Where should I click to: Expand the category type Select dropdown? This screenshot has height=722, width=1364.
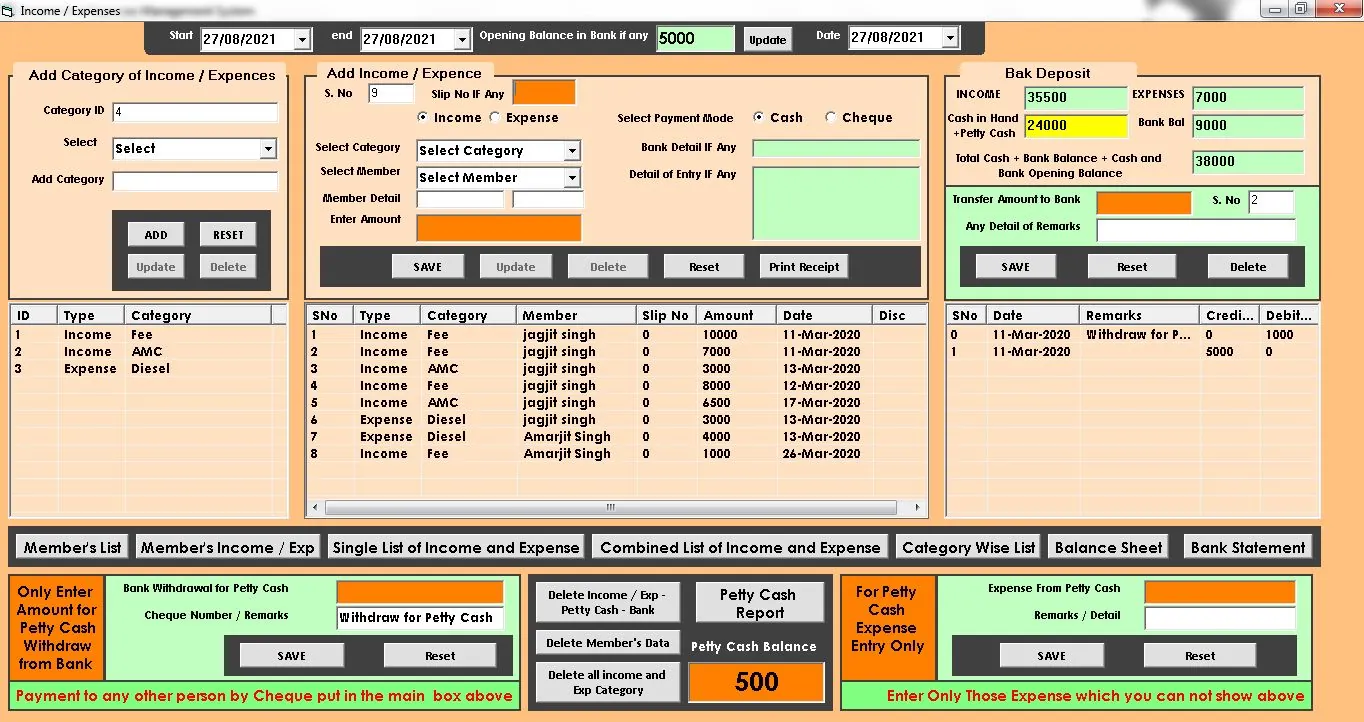(x=268, y=149)
